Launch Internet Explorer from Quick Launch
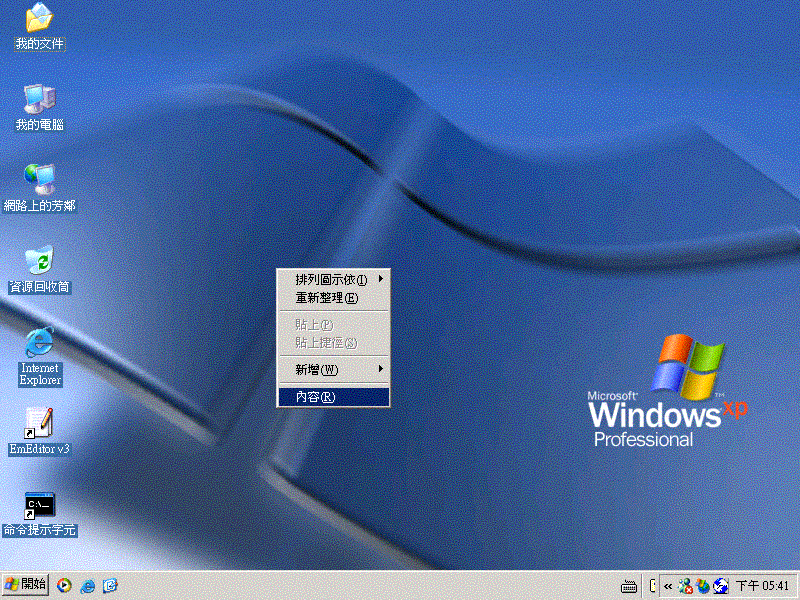 click(87, 585)
